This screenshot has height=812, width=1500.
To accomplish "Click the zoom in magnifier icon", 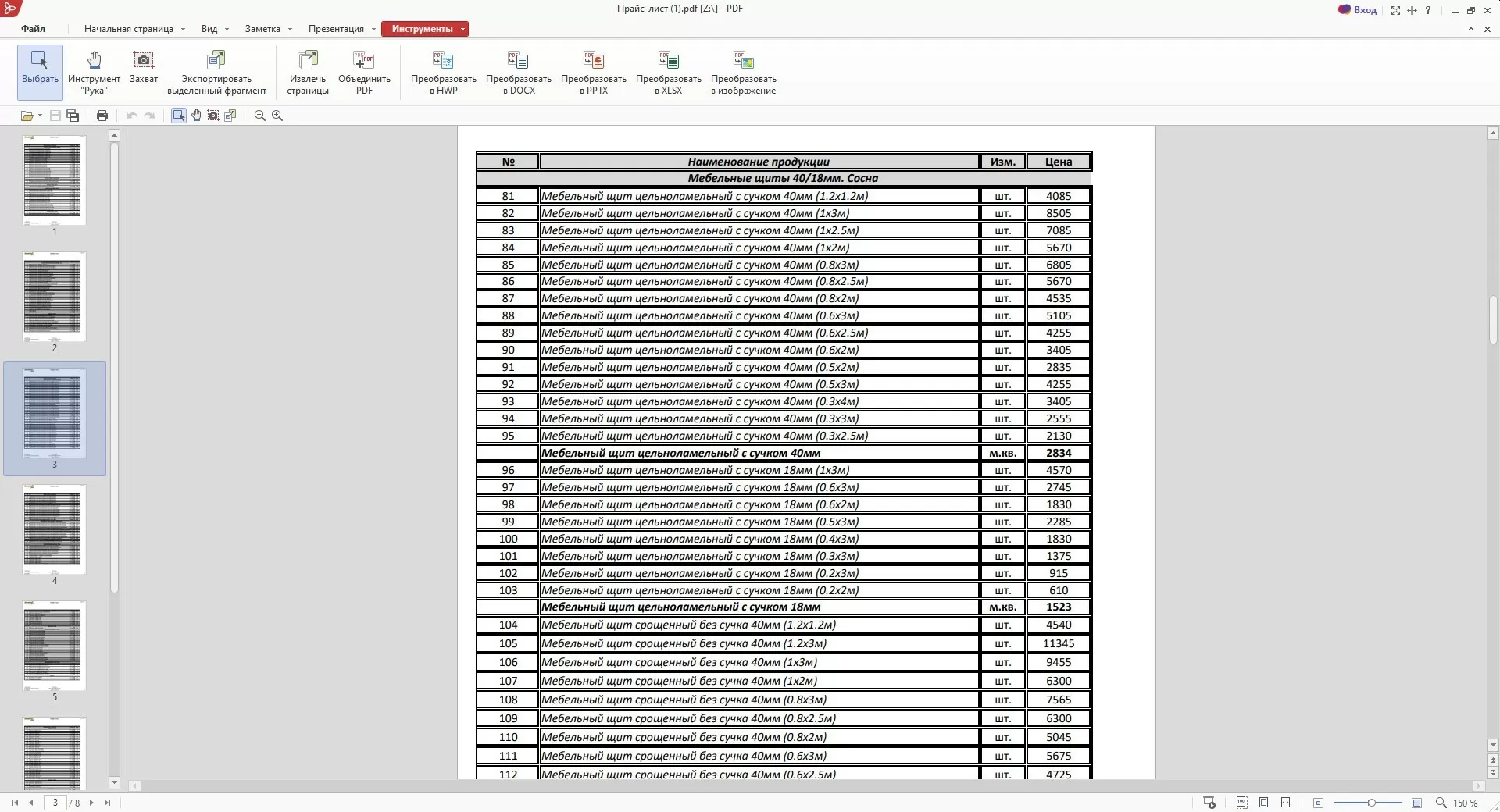I will (277, 116).
